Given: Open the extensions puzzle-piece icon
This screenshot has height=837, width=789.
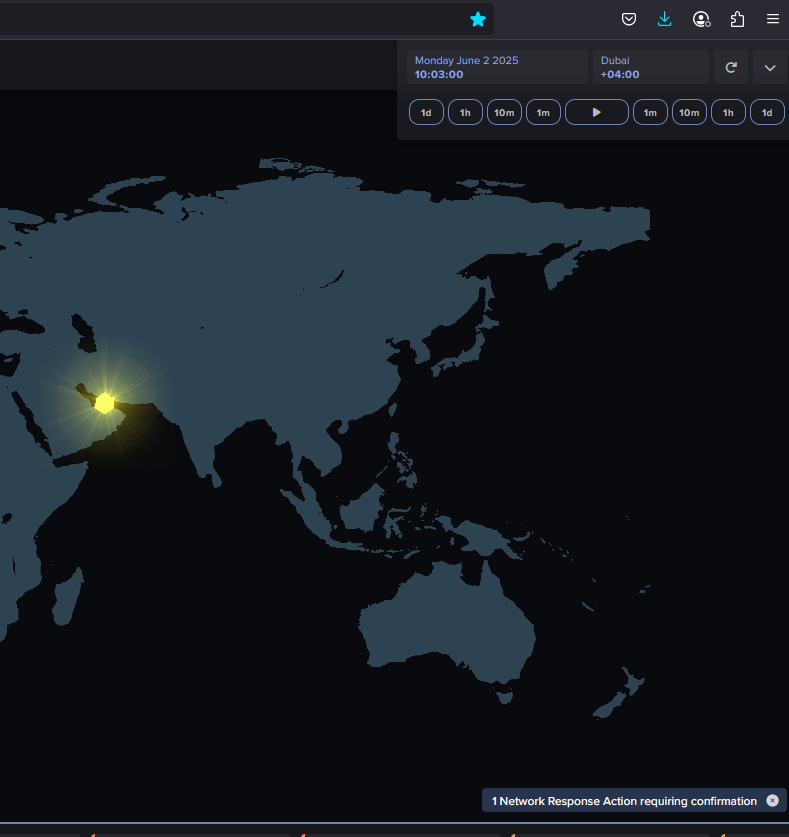Looking at the screenshot, I should coord(737,20).
